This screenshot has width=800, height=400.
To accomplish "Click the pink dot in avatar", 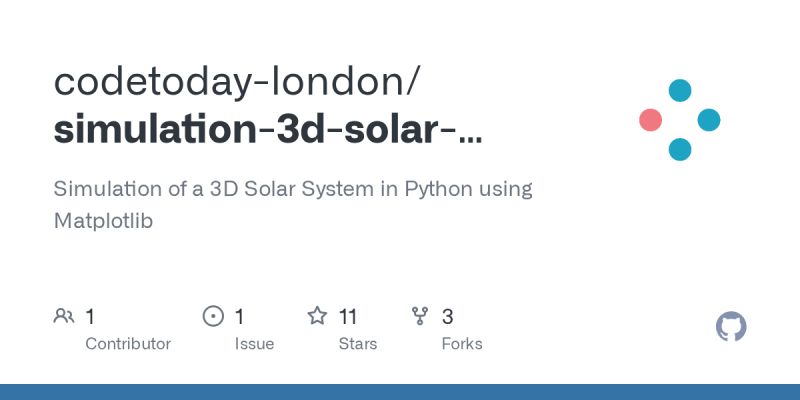I will tap(651, 120).
